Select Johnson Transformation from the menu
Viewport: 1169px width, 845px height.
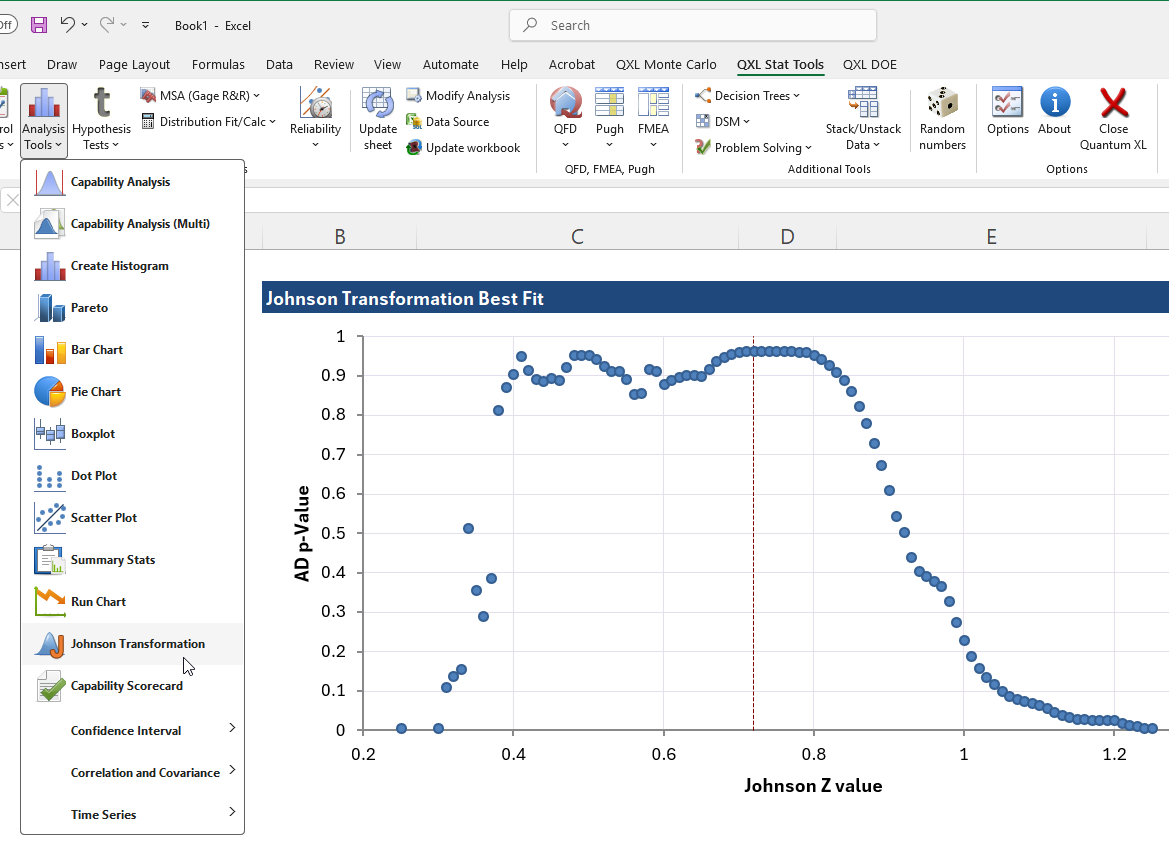pyautogui.click(x=138, y=644)
